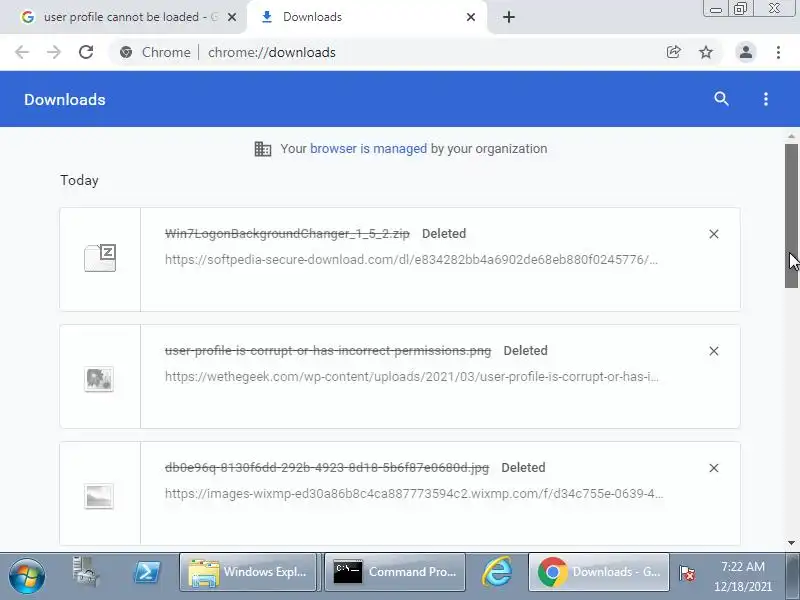Click the Win7LogonBackgroundChanger_1_5_2.zip file name

[287, 234]
